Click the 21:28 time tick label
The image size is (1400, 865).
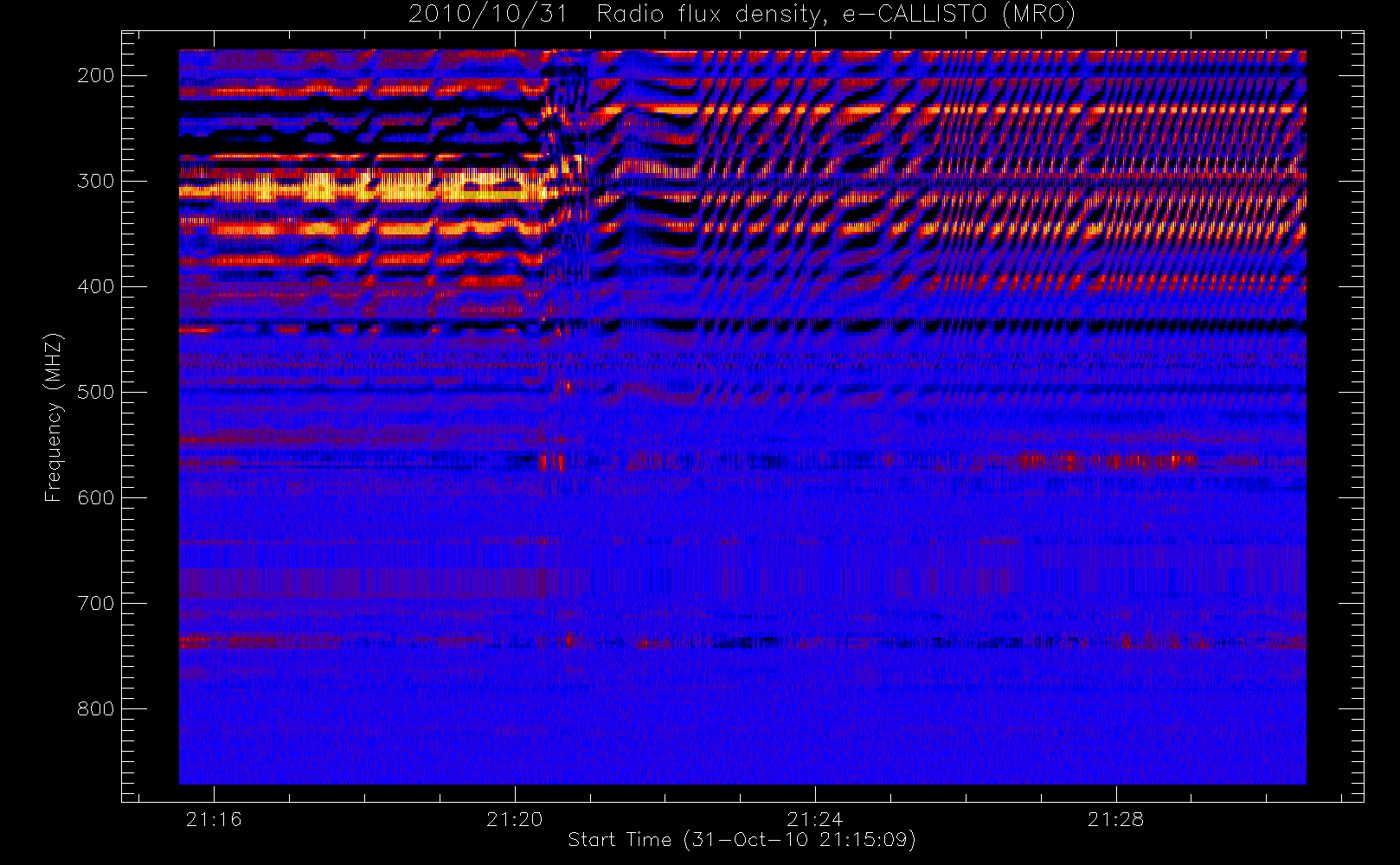1115,819
